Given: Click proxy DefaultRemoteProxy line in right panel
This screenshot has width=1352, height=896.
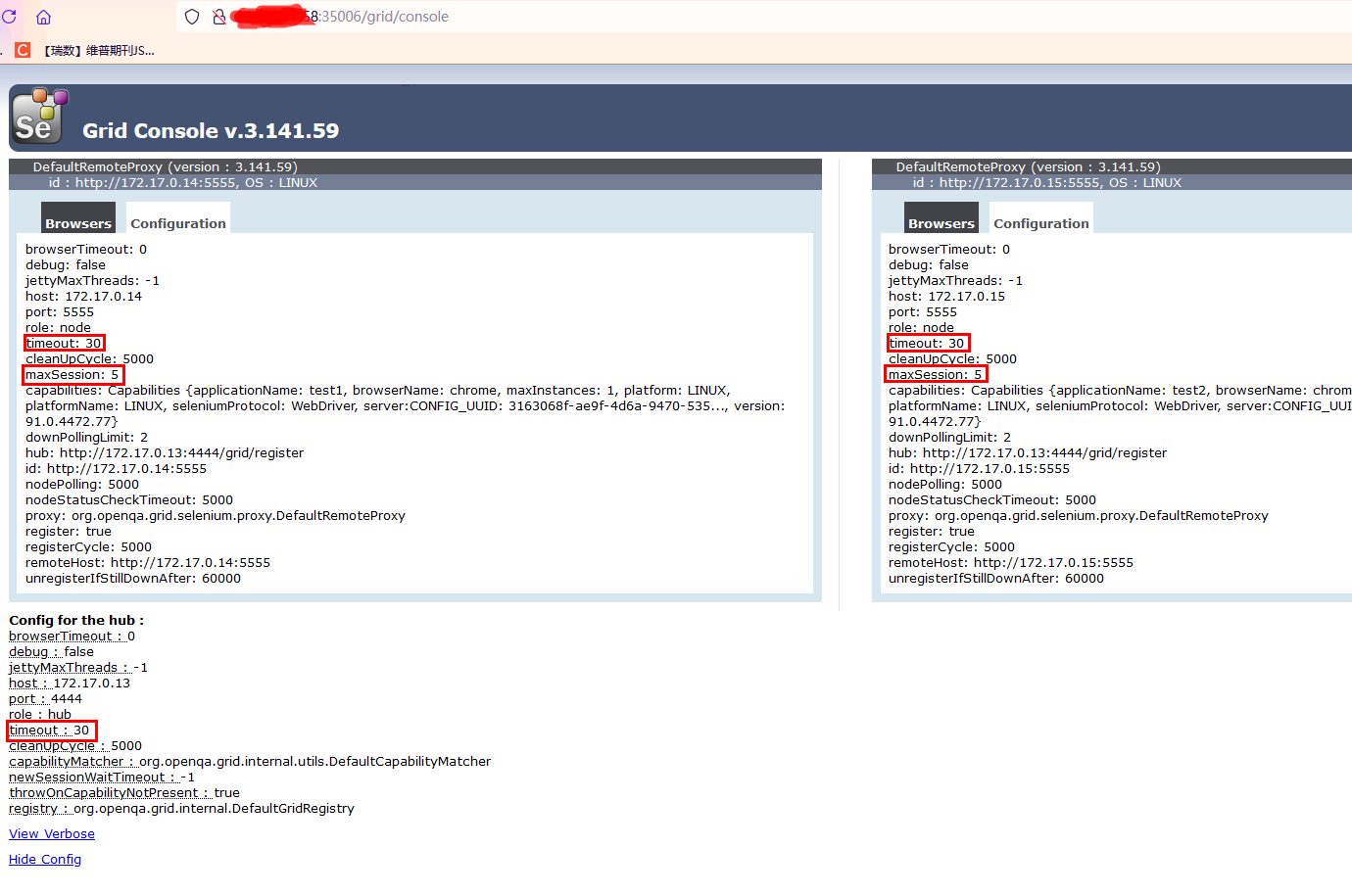Looking at the screenshot, I should tap(1079, 516).
